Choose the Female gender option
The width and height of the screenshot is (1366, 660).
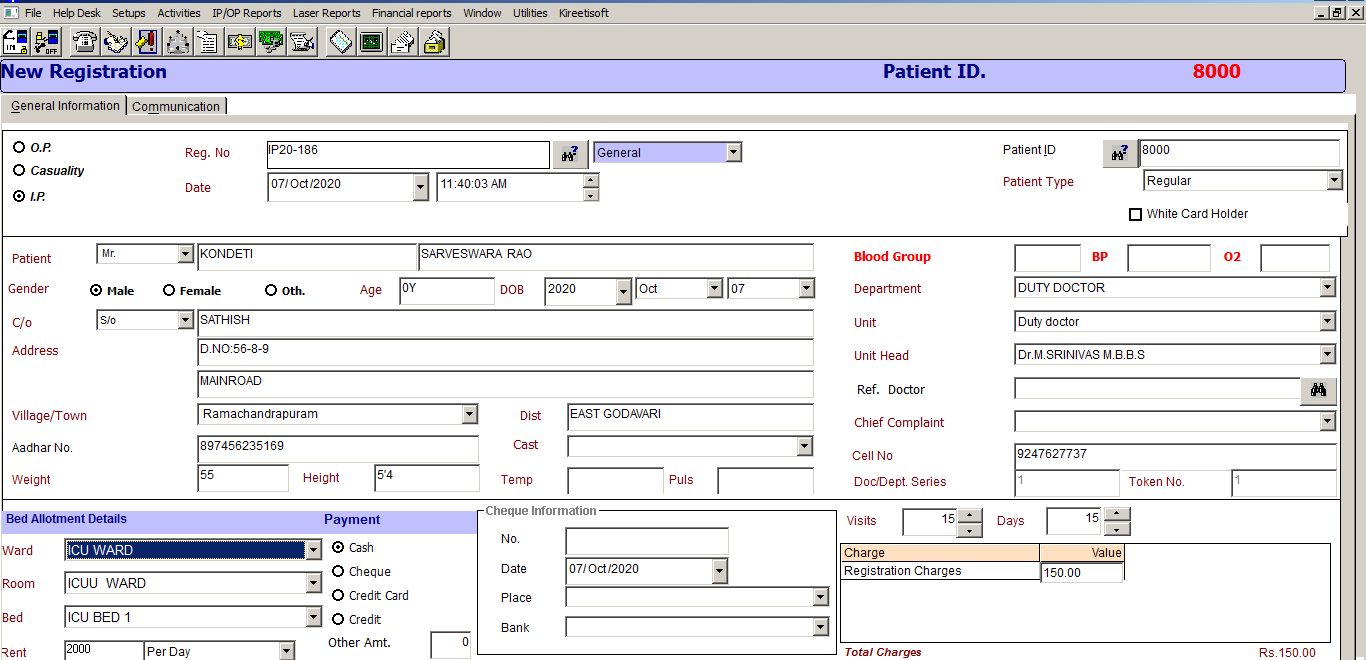169,291
